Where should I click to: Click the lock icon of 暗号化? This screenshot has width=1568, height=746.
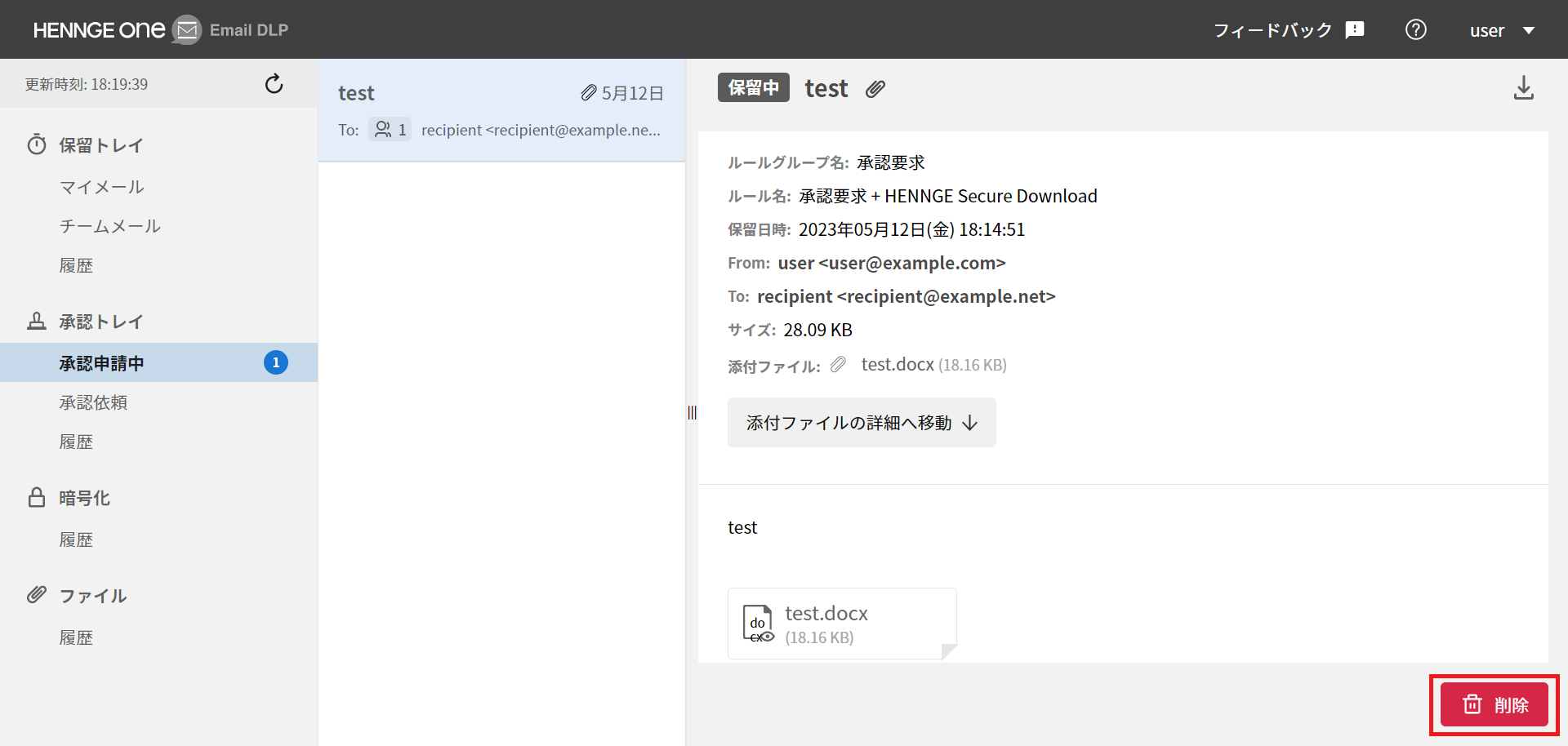[x=37, y=497]
